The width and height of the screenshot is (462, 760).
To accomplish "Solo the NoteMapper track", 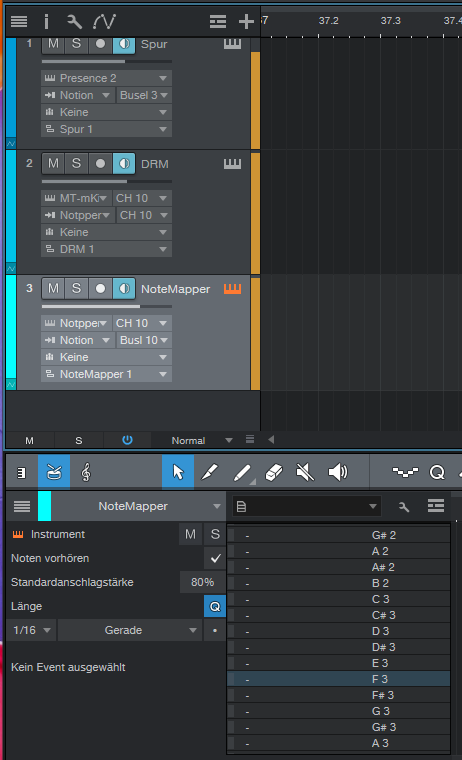I will click(x=76, y=289).
